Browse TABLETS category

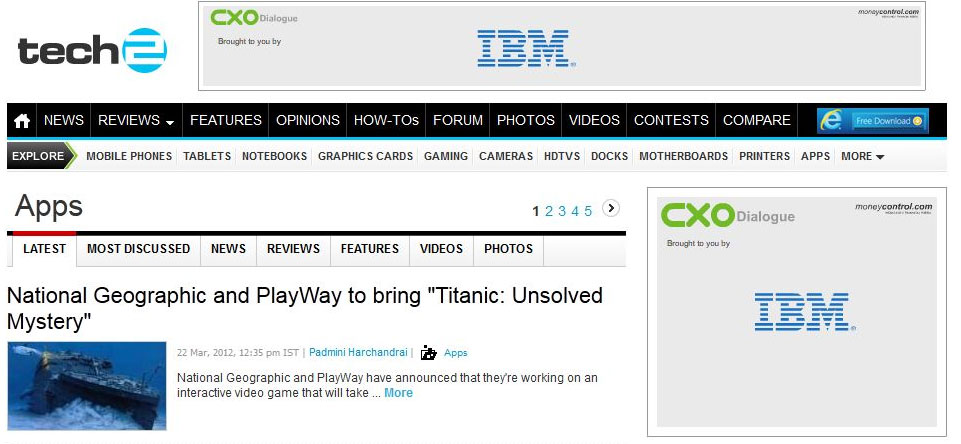click(207, 156)
